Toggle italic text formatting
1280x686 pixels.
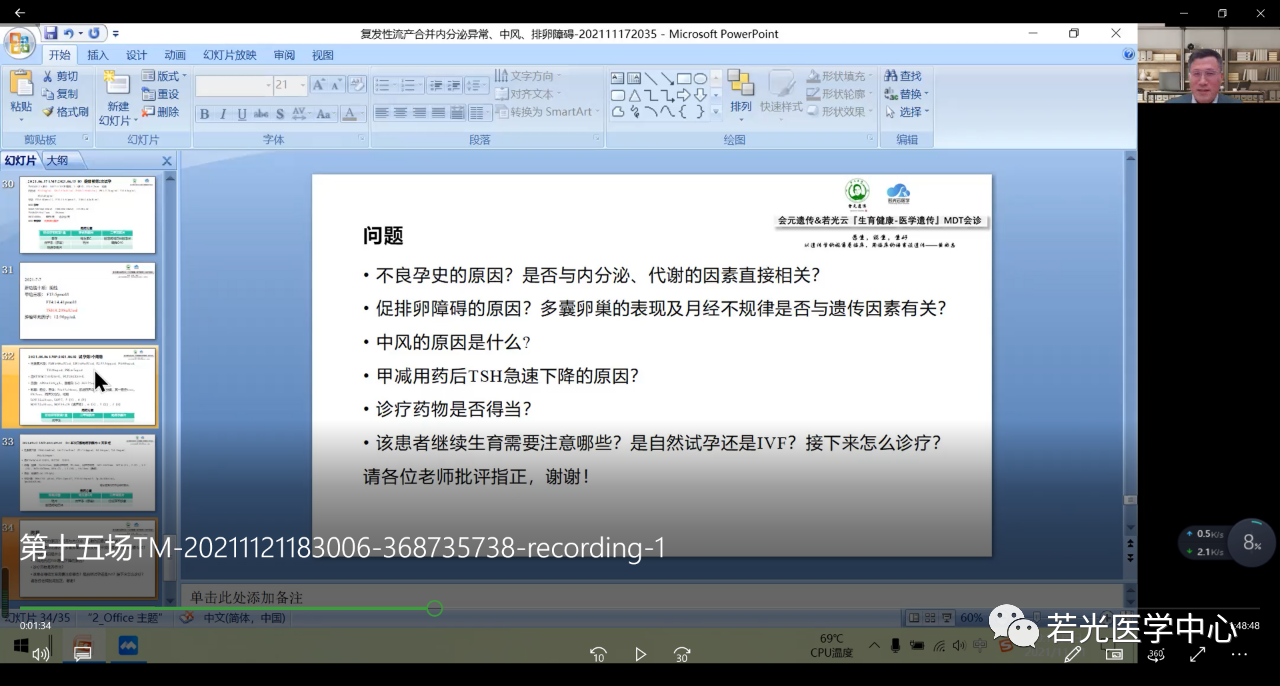point(223,114)
